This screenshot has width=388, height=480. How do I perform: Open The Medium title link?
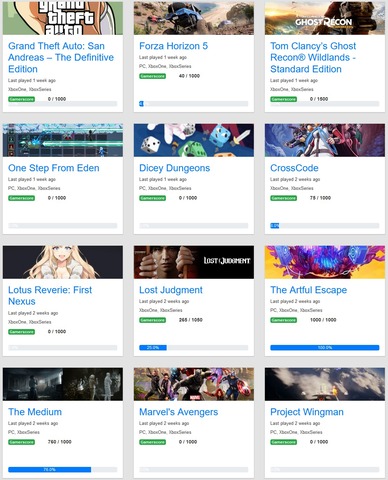click(x=35, y=412)
